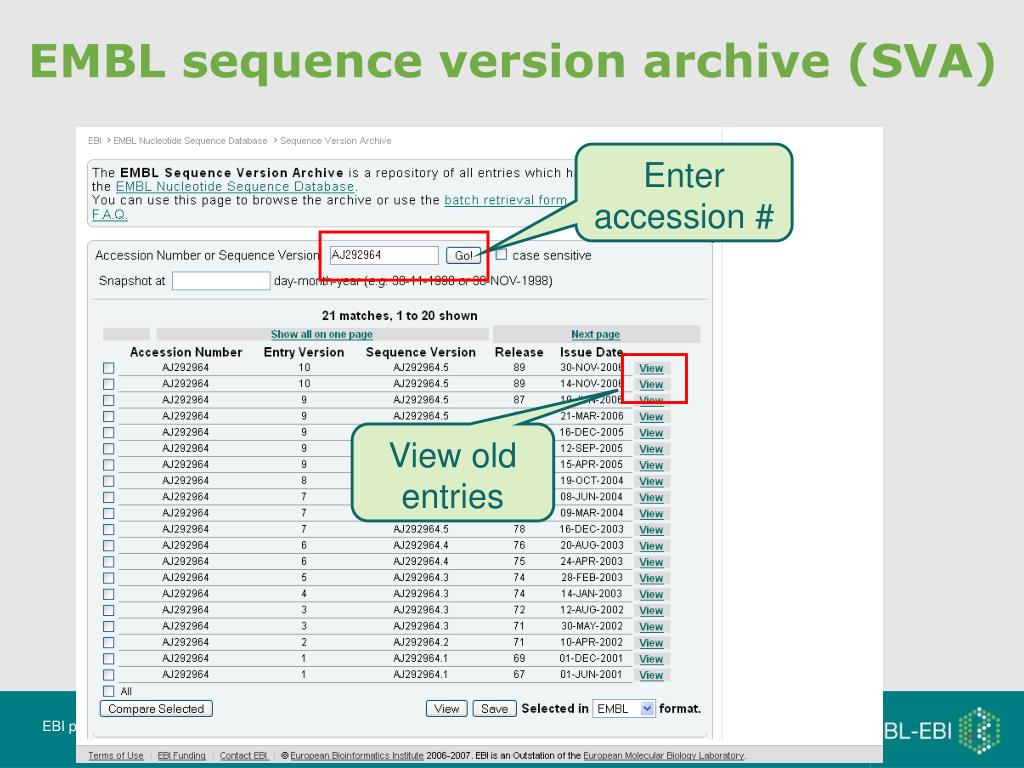Open Contact EBI footer link
The width and height of the screenshot is (1024, 768).
coord(244,756)
